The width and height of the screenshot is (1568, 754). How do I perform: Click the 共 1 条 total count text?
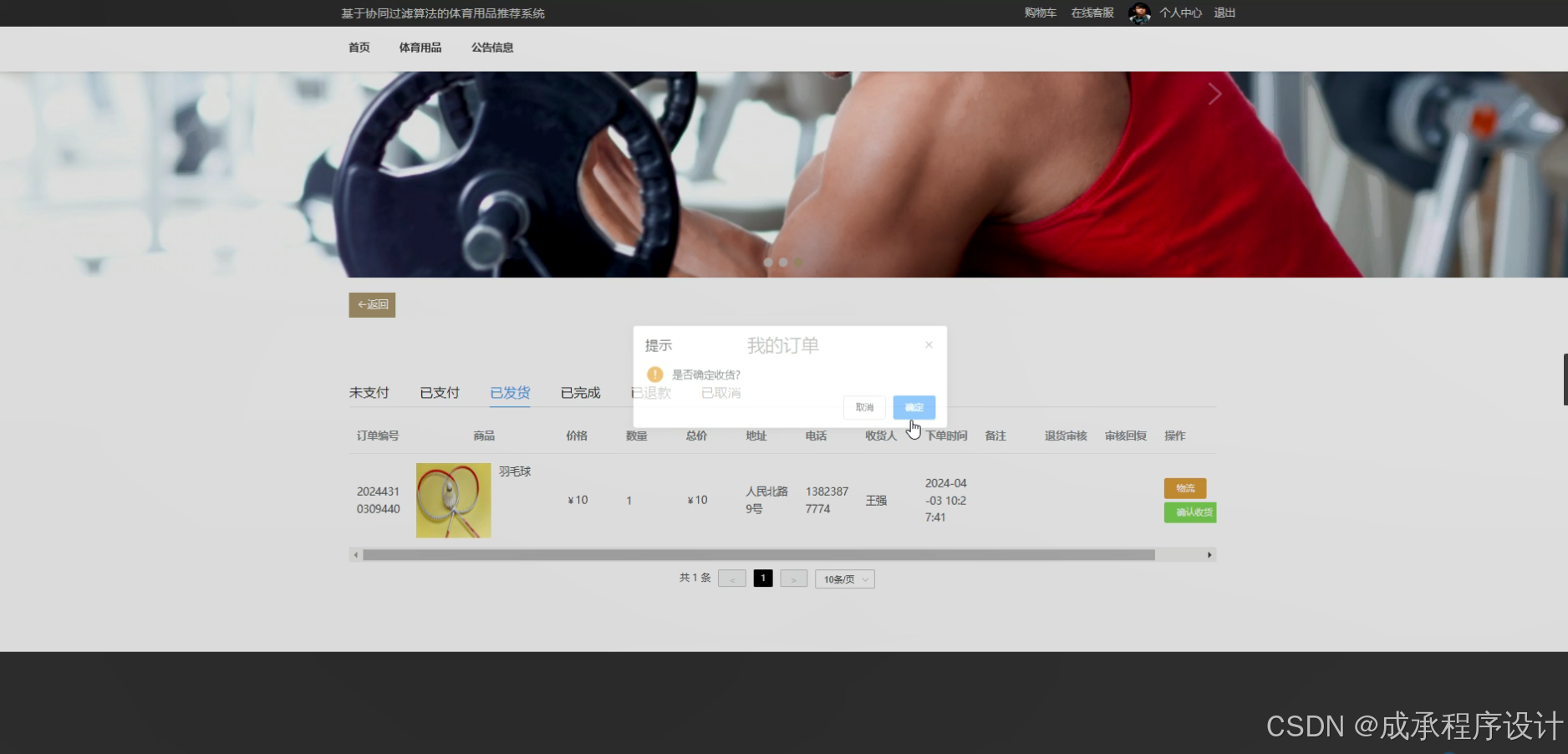tap(695, 578)
